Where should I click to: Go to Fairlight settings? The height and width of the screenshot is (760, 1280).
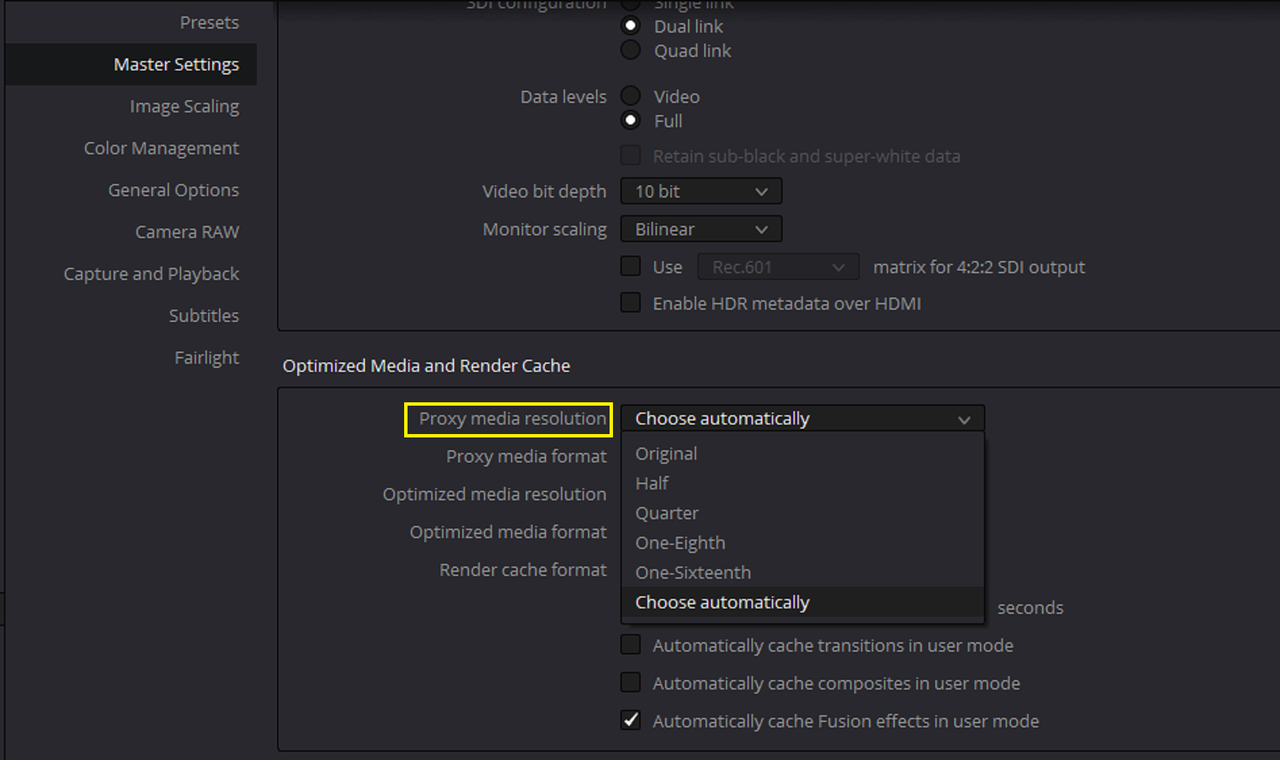click(207, 358)
